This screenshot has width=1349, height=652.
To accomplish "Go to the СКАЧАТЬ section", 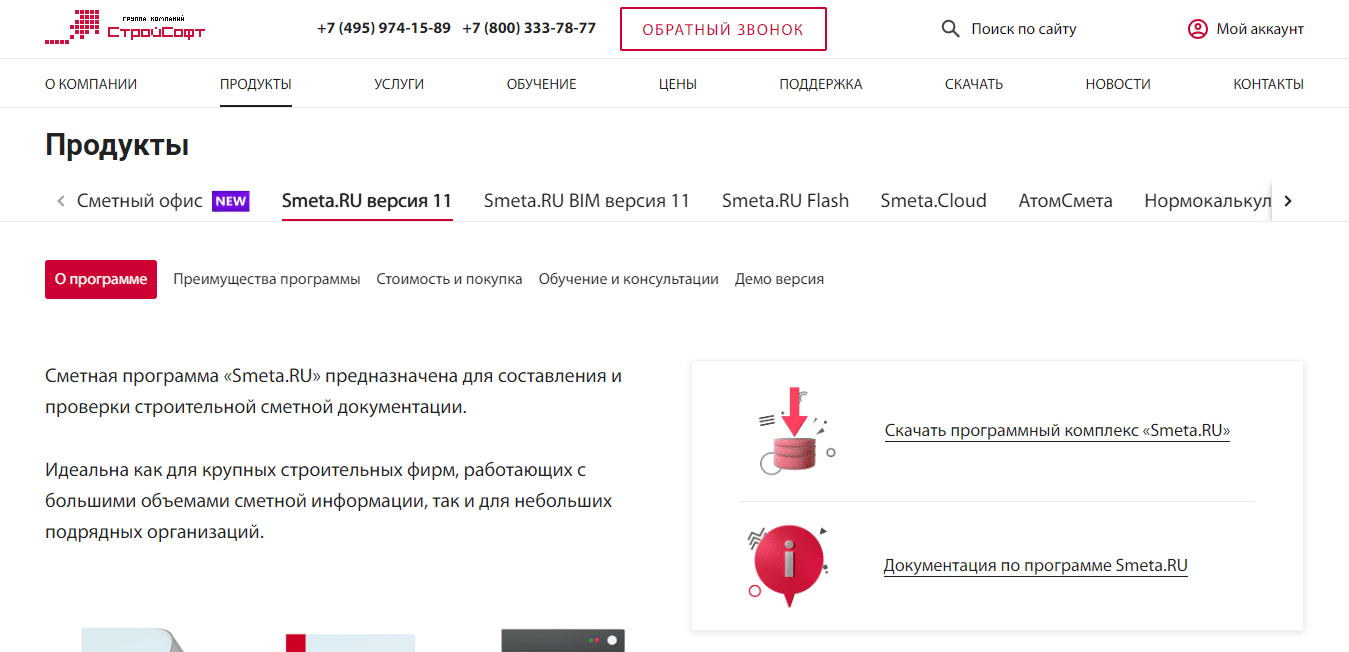I will click(x=974, y=84).
